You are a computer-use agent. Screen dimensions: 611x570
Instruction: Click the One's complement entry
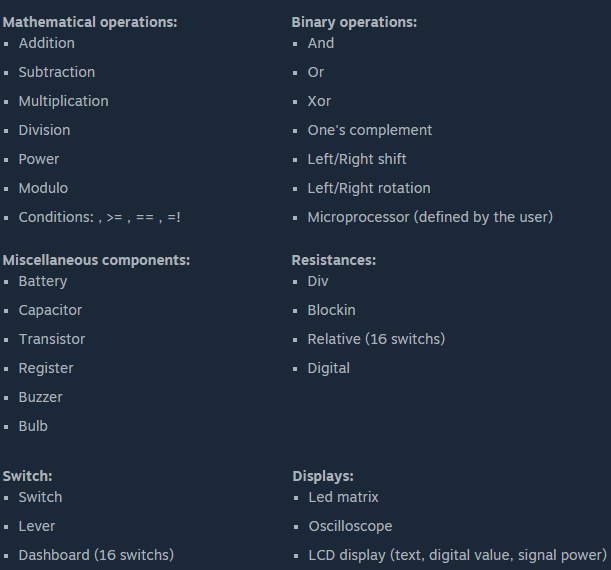pyautogui.click(x=369, y=130)
